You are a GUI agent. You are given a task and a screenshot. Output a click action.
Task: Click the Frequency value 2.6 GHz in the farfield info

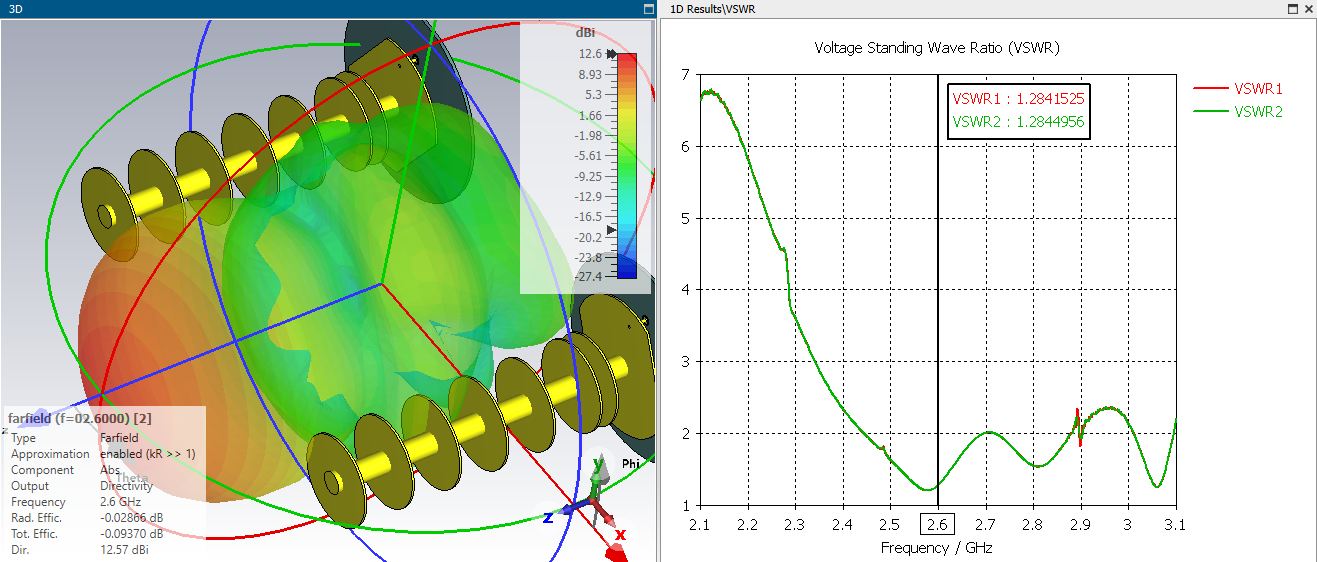[120, 502]
